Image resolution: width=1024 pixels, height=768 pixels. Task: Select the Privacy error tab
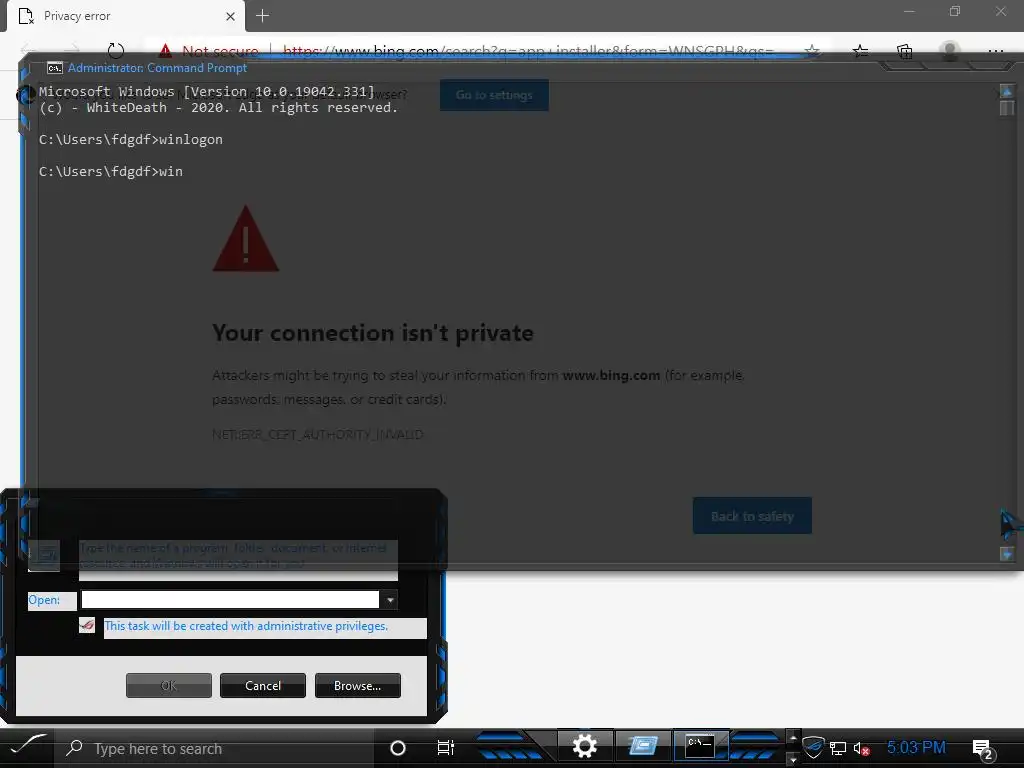coord(126,16)
